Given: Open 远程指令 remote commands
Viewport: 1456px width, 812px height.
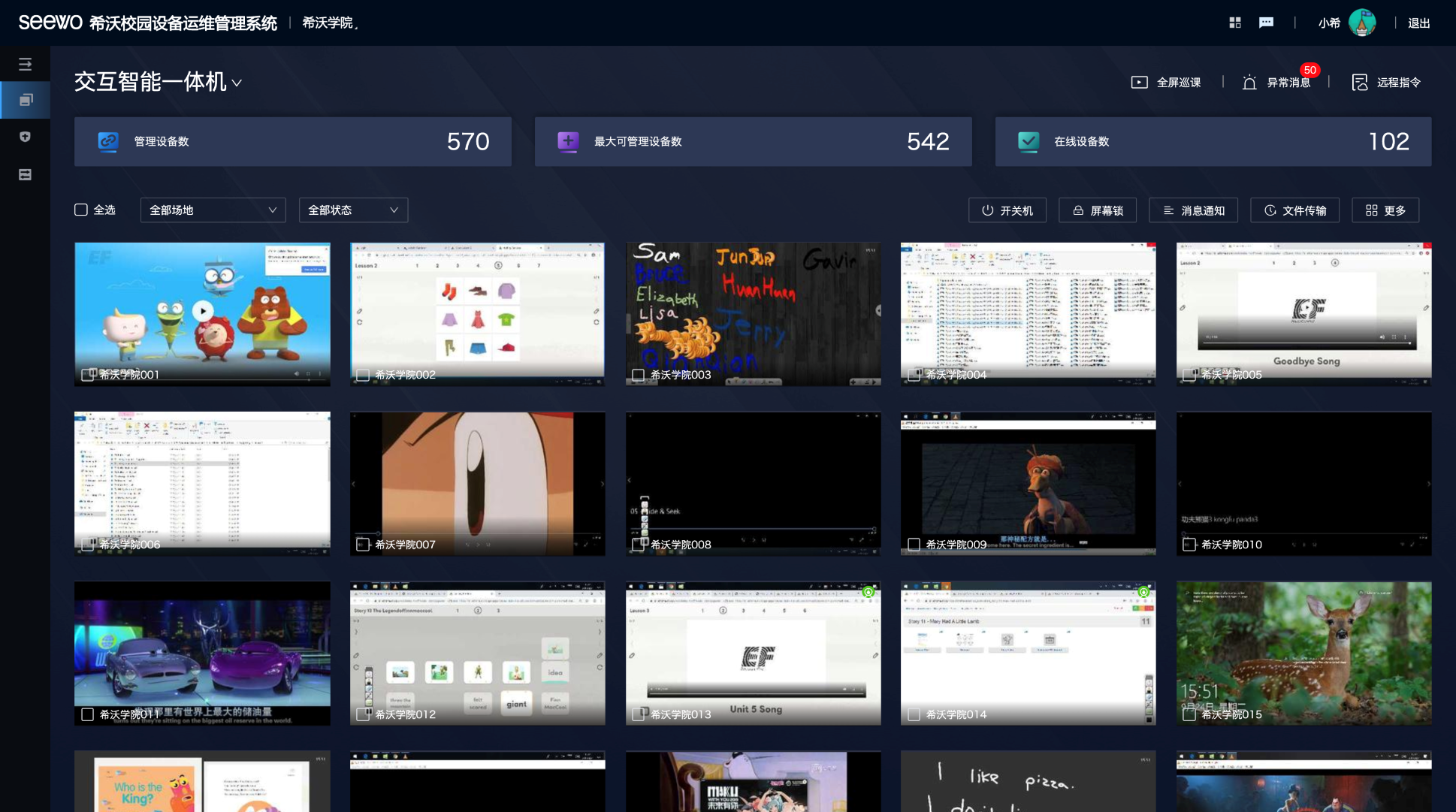Looking at the screenshot, I should click(1386, 83).
